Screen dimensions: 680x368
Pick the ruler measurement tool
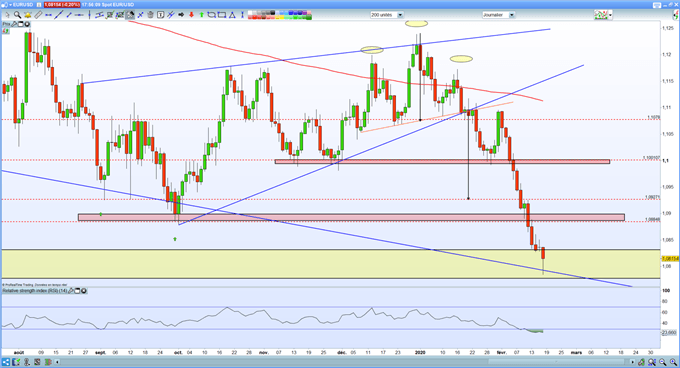pyautogui.click(x=38, y=15)
